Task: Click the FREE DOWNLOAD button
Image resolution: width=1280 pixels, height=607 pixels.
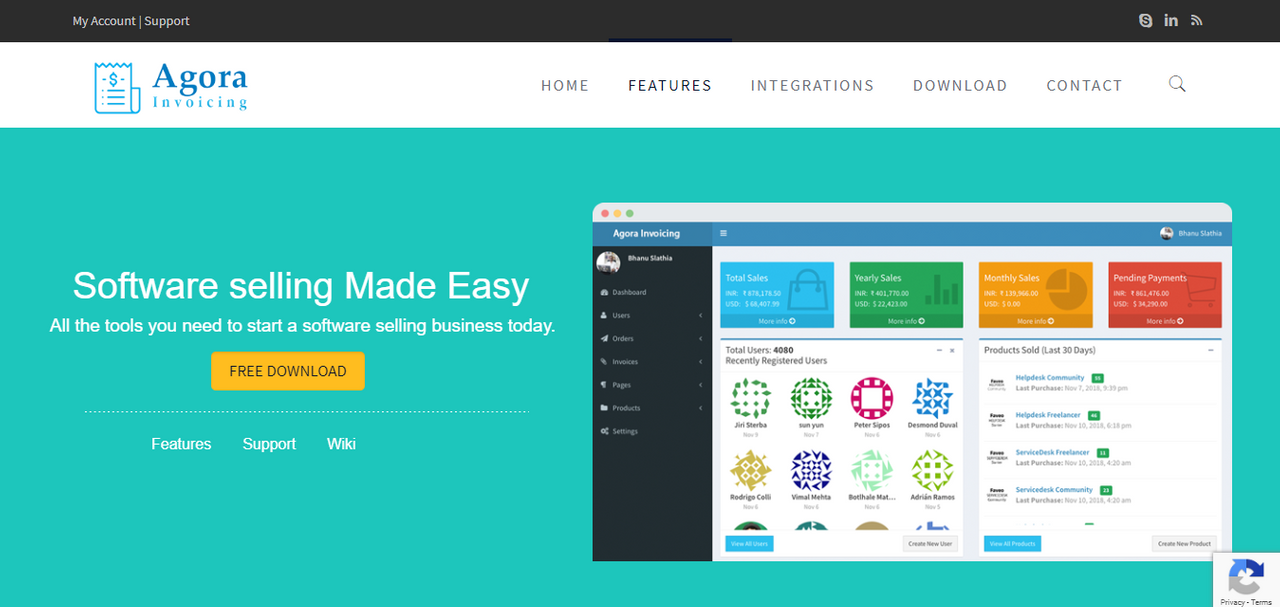Action: (288, 371)
